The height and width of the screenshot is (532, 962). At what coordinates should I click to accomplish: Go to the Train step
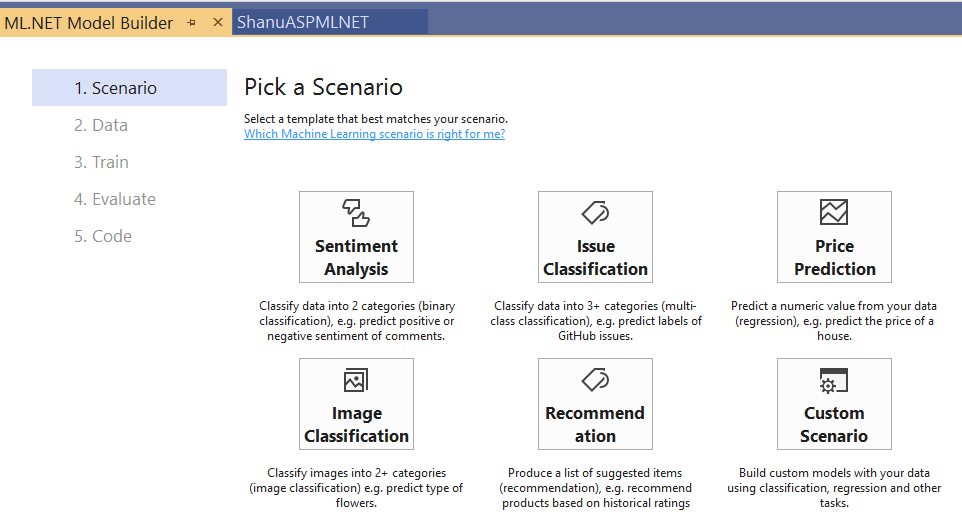tap(101, 162)
